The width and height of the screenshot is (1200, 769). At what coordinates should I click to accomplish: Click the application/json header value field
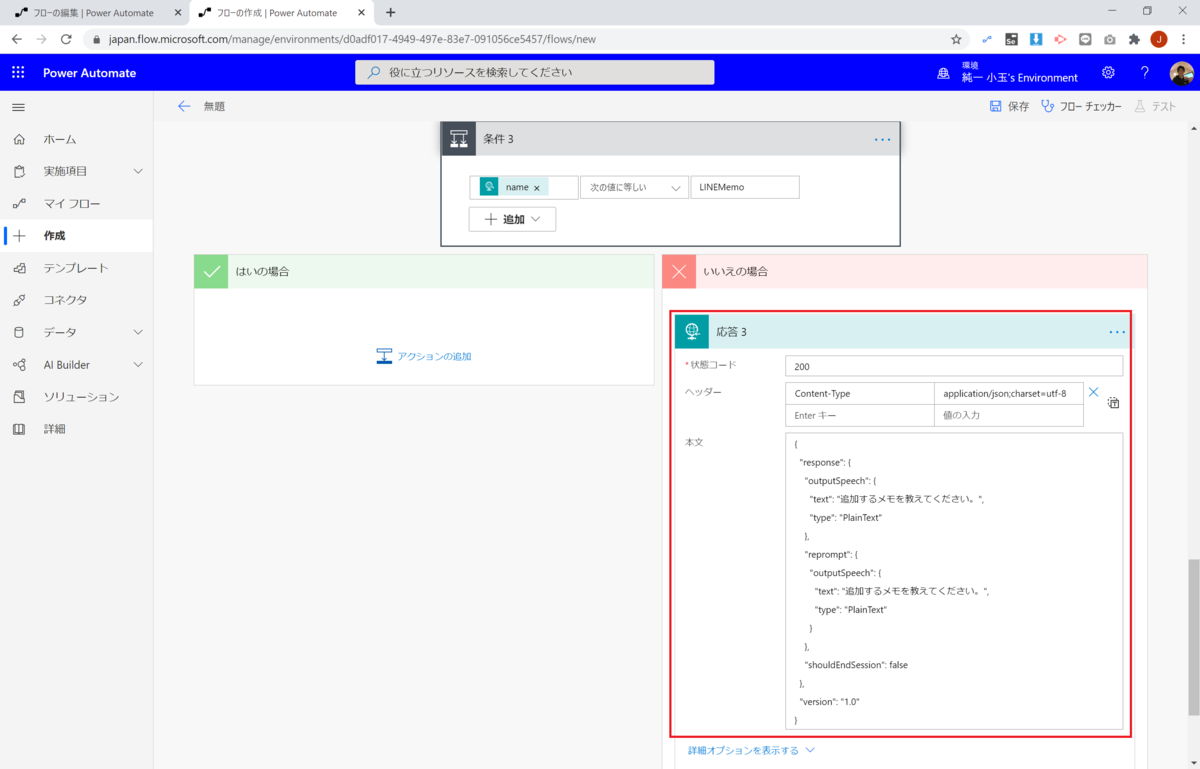1008,393
